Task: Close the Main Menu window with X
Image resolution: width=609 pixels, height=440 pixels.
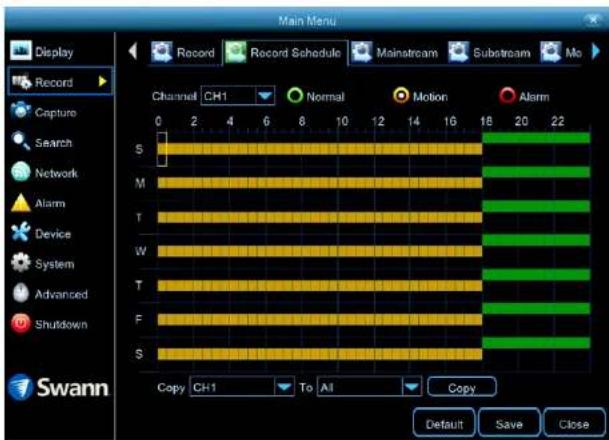Action: coord(593,19)
